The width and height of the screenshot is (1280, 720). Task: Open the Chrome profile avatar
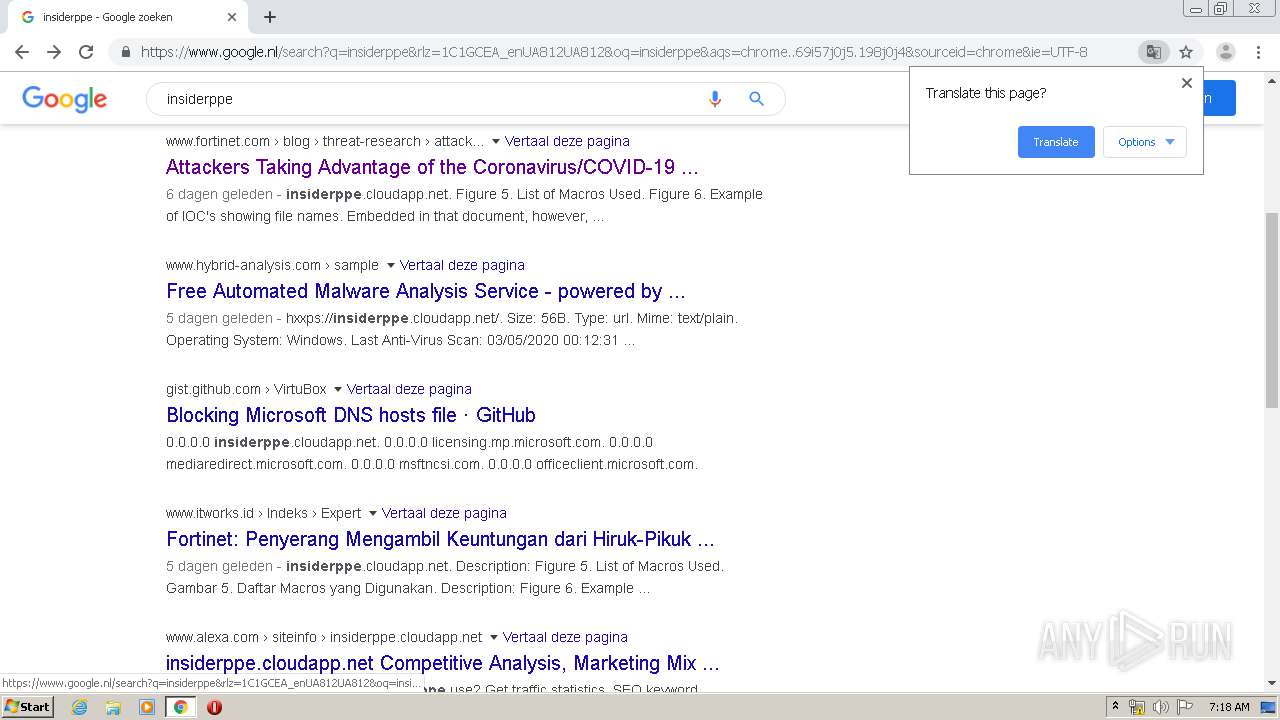point(1225,52)
